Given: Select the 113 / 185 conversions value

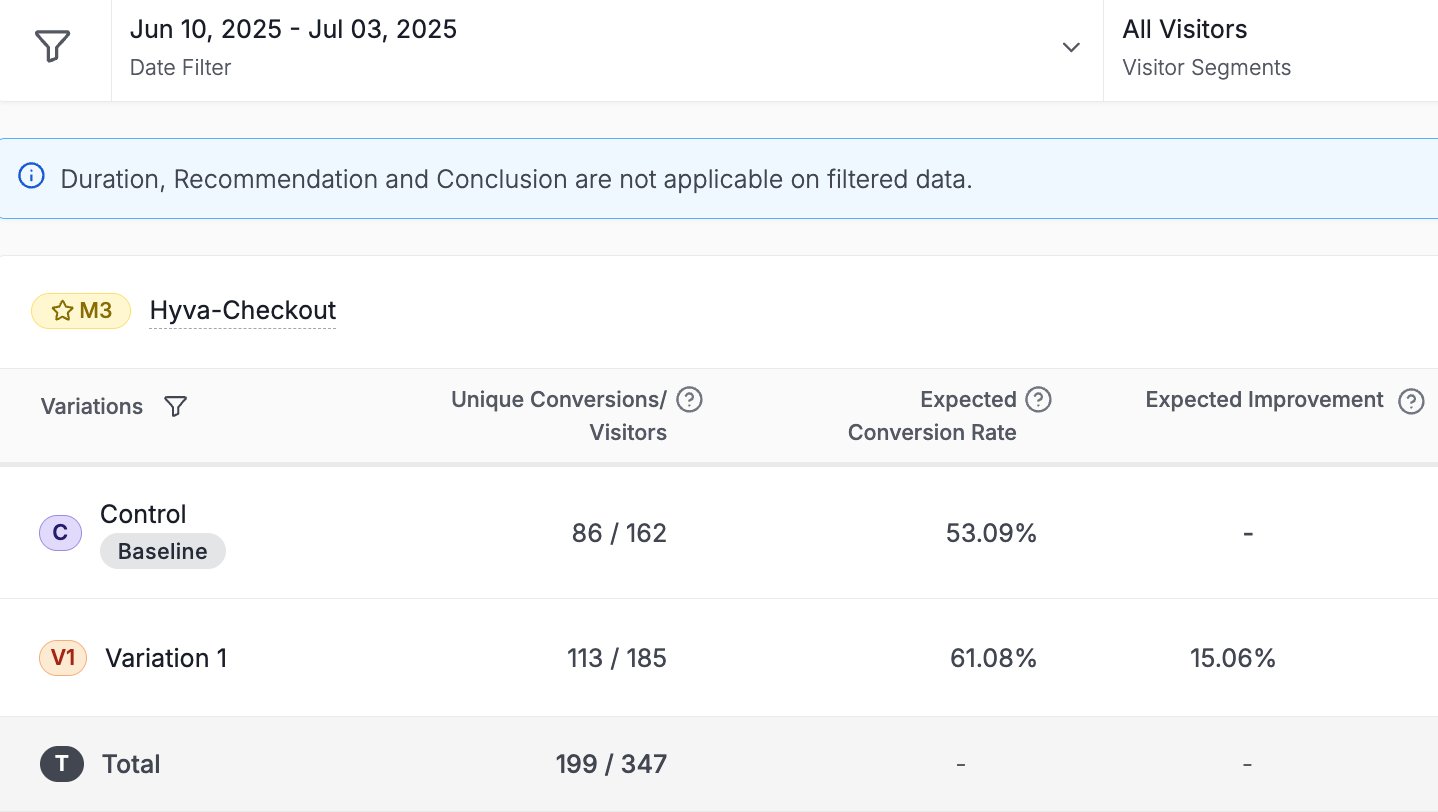Looking at the screenshot, I should (617, 658).
